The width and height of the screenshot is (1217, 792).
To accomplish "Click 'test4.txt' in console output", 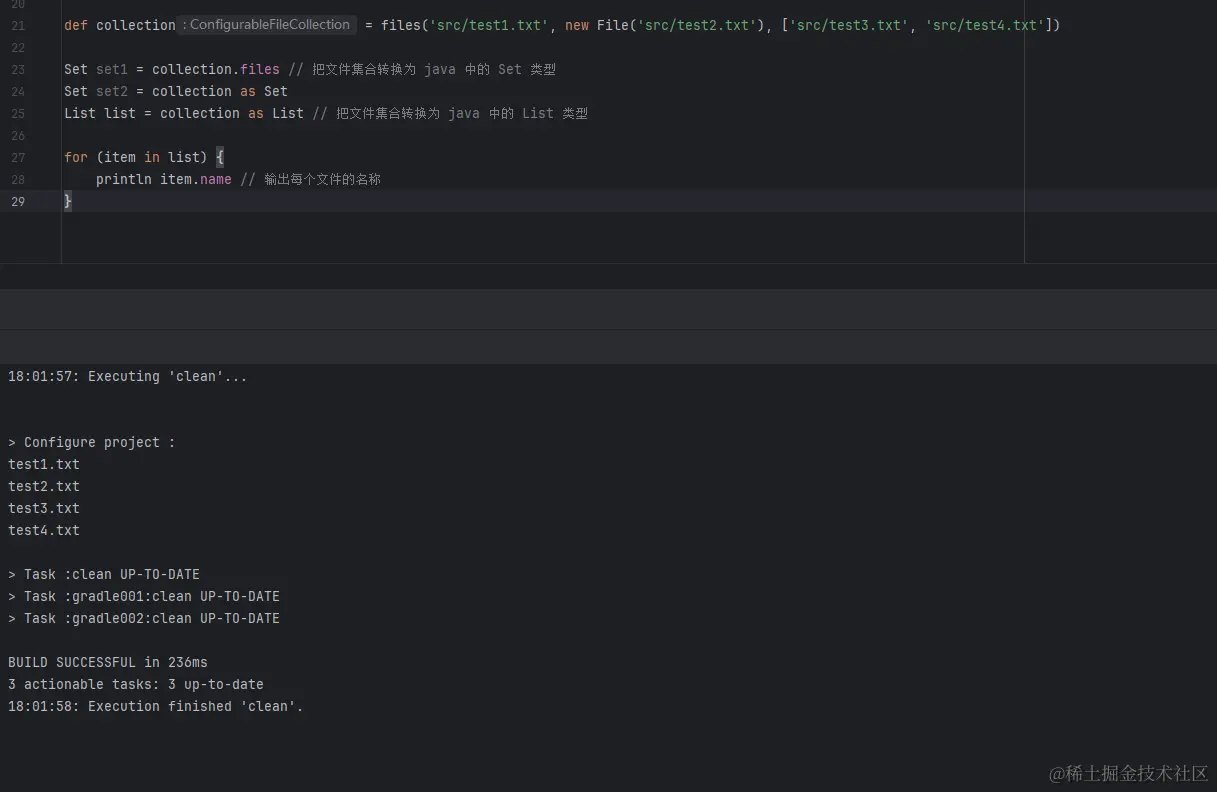I will (44, 530).
